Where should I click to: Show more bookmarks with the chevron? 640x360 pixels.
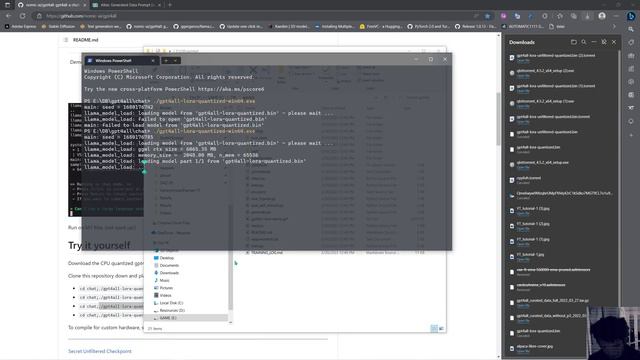tap(614, 26)
